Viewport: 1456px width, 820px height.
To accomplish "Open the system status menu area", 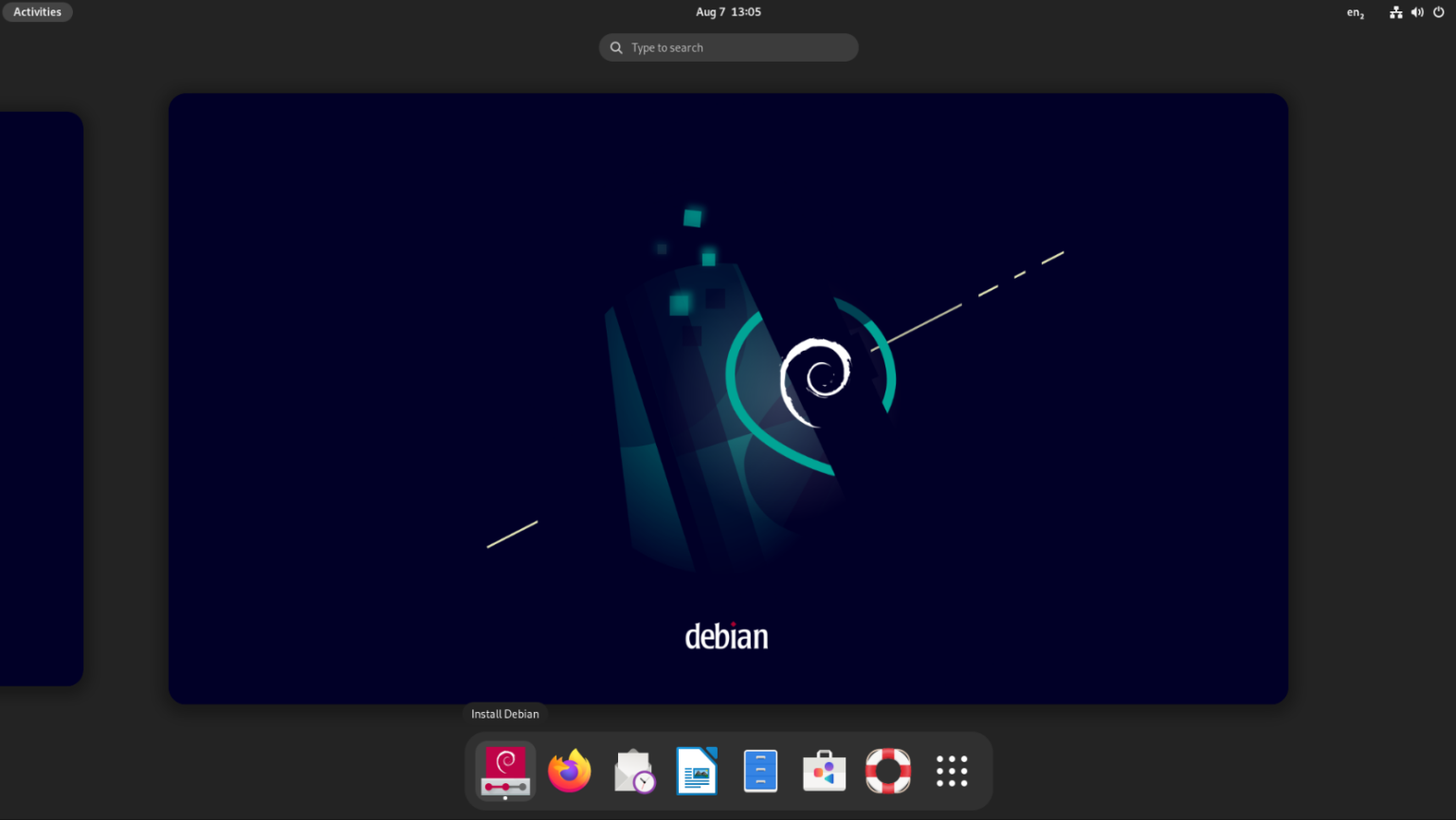I will [x=1417, y=11].
